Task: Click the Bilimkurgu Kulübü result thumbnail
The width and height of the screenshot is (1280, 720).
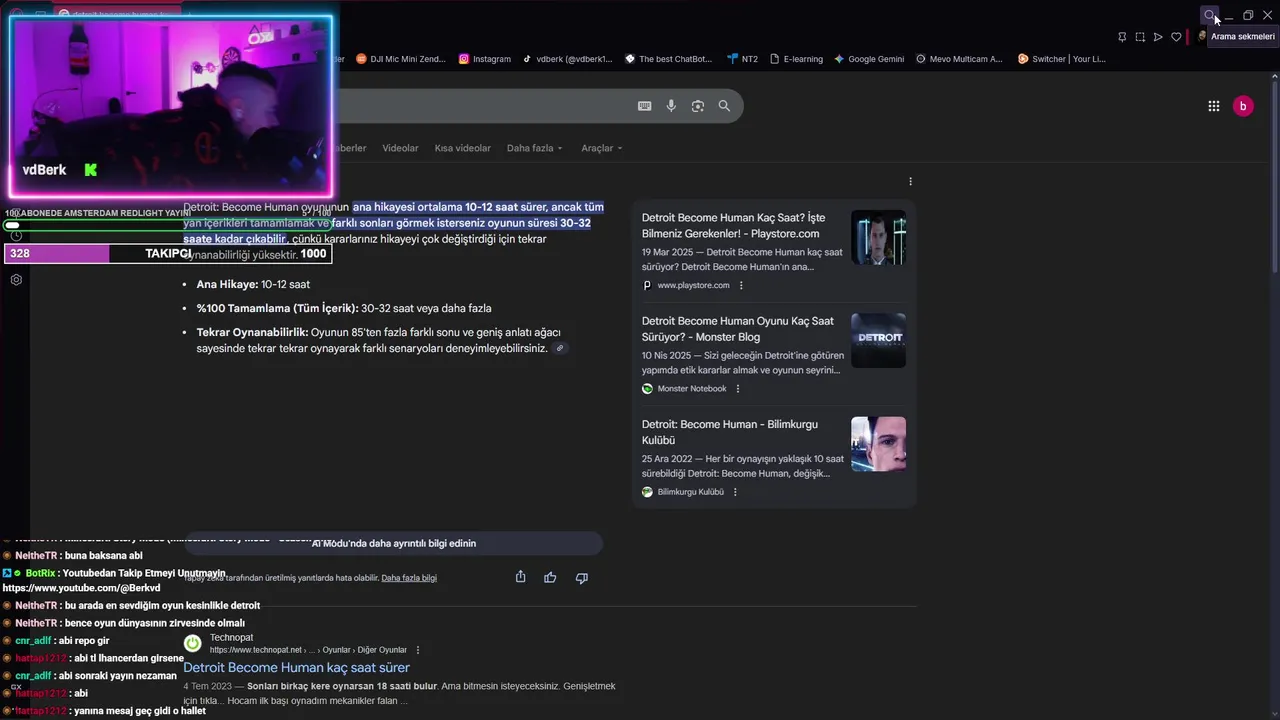Action: click(878, 444)
